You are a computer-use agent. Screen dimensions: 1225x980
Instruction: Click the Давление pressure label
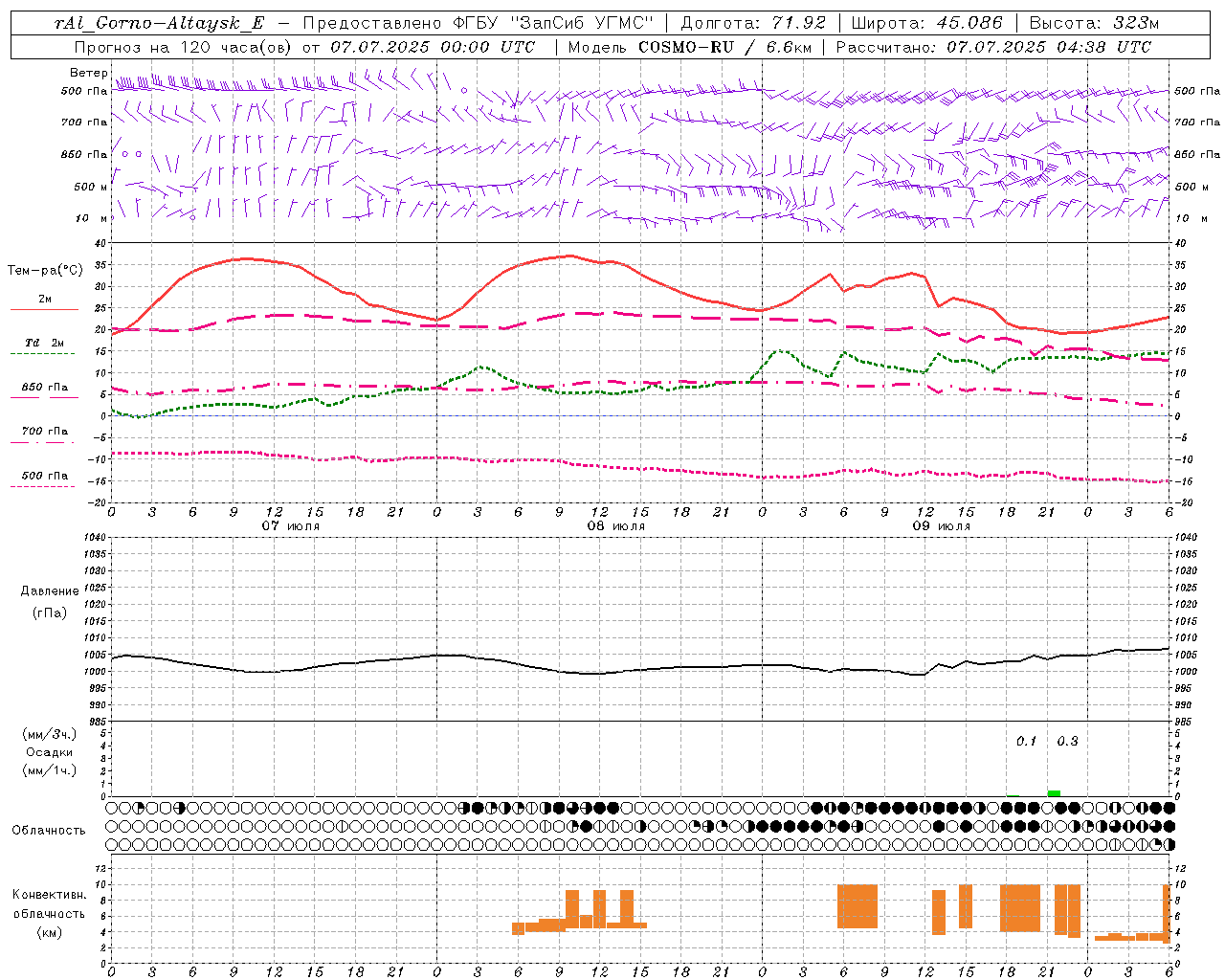pos(50,590)
